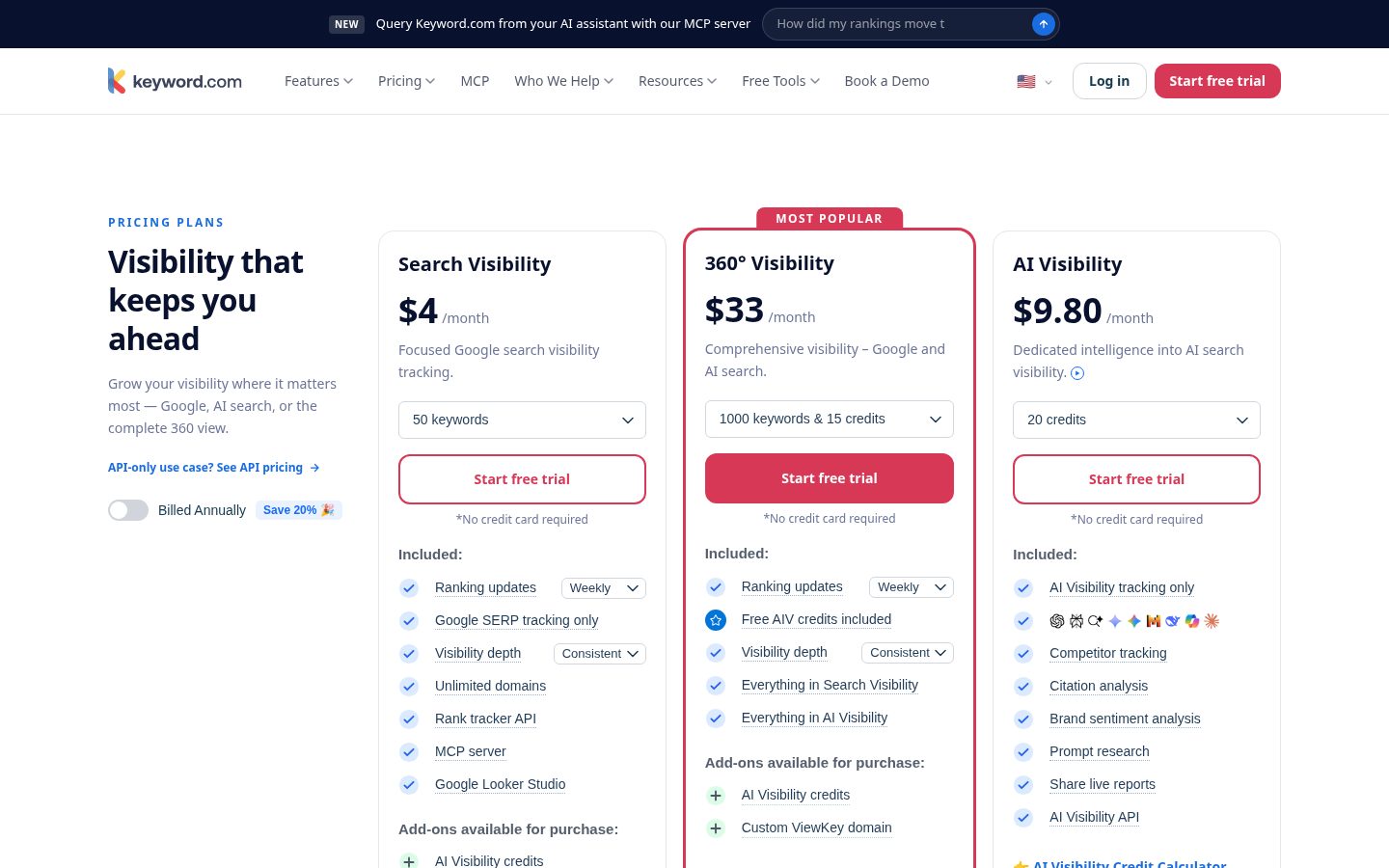
Task: Open Search Visibility ranking updates Weekly dropdown
Action: (604, 588)
